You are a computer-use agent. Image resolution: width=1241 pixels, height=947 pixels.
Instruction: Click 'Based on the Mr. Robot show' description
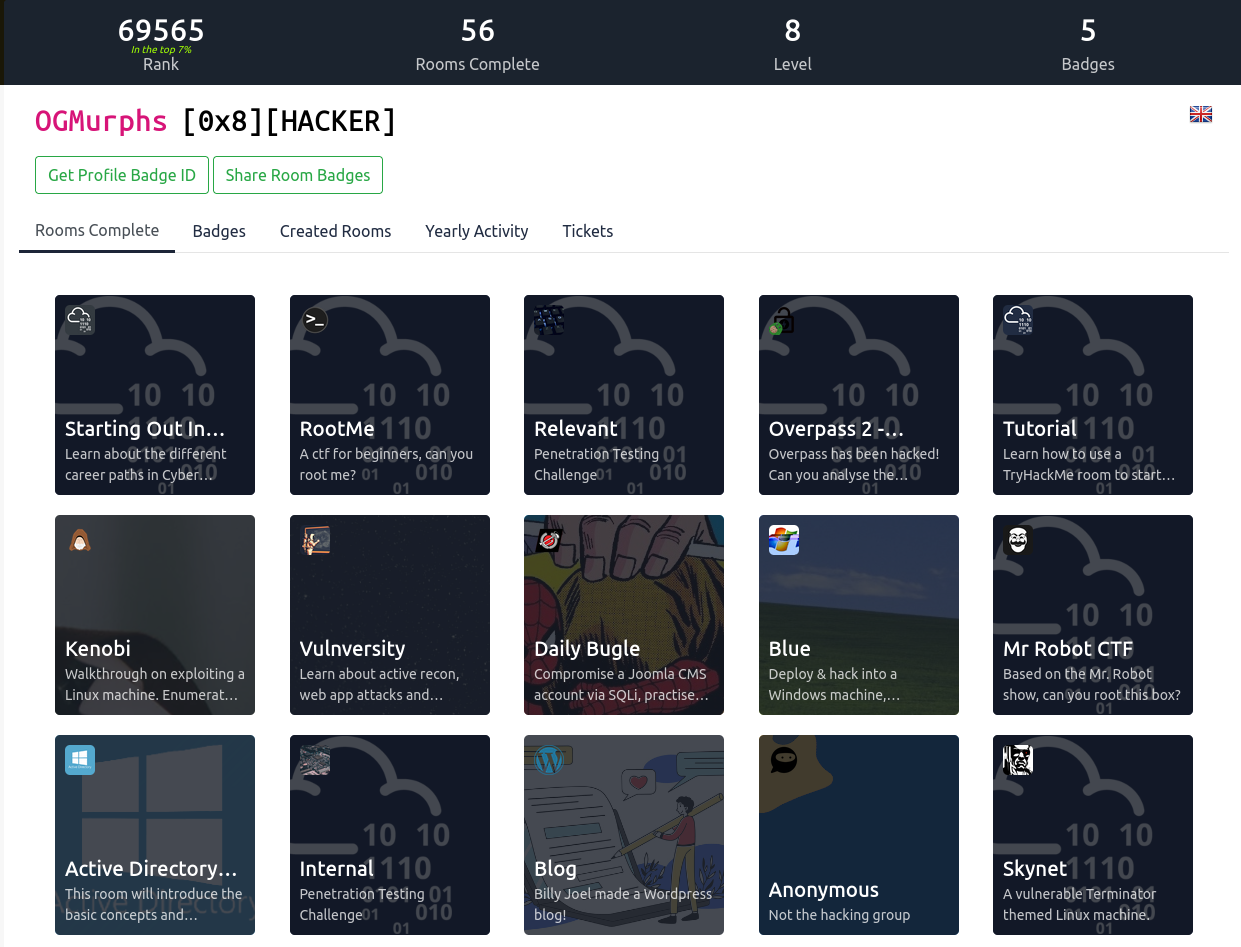(1091, 684)
